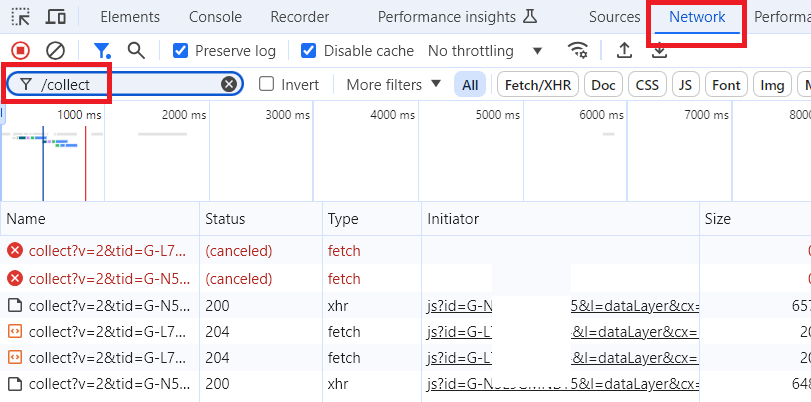Screen dimensions: 811x402
Task: Open the network search magnifier
Action: coord(136,50)
